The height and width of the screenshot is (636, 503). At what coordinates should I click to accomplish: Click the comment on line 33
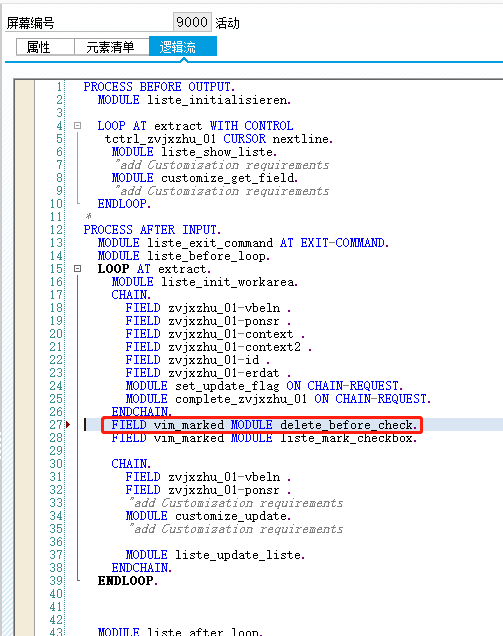pos(236,503)
